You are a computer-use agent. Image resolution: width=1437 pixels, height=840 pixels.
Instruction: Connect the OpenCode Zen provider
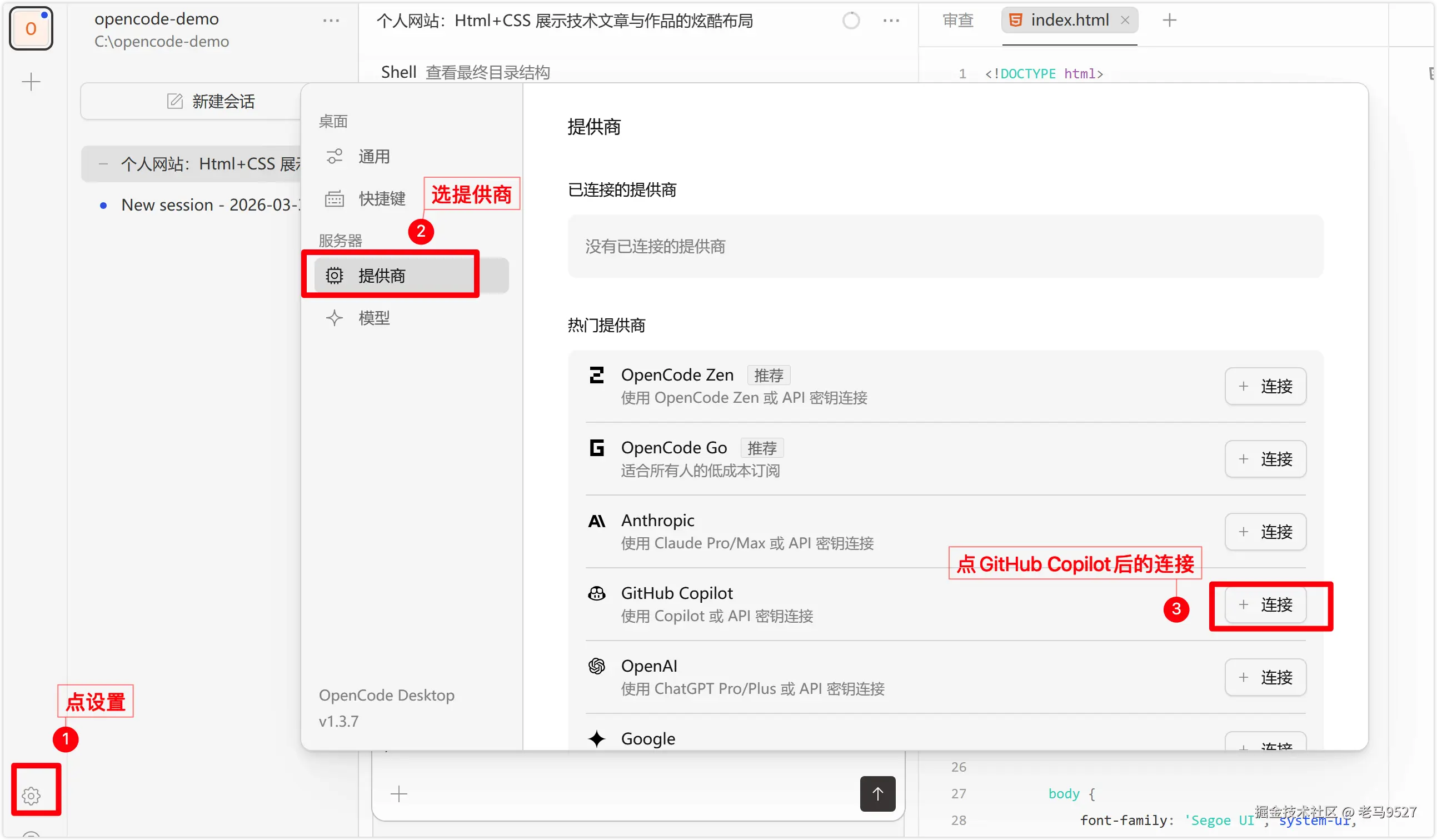(1265, 386)
